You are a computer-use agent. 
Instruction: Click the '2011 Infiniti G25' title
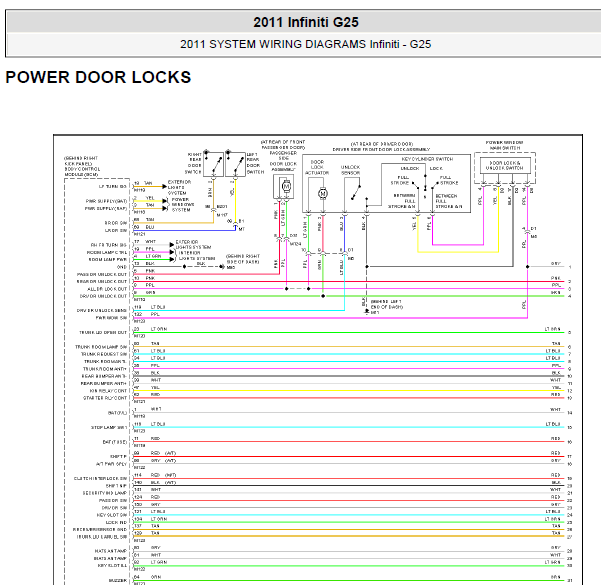[x=306, y=22]
